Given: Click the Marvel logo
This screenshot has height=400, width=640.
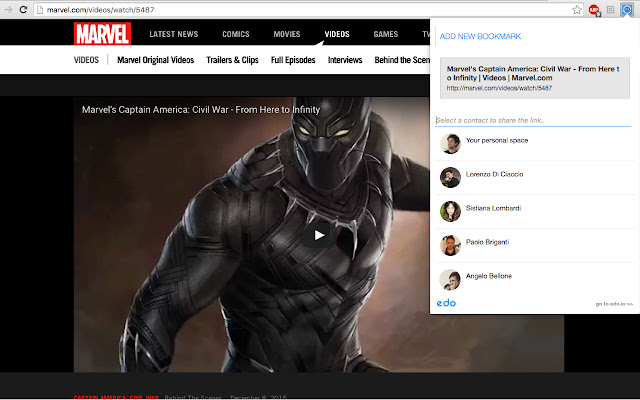Looking at the screenshot, I should pyautogui.click(x=102, y=34).
